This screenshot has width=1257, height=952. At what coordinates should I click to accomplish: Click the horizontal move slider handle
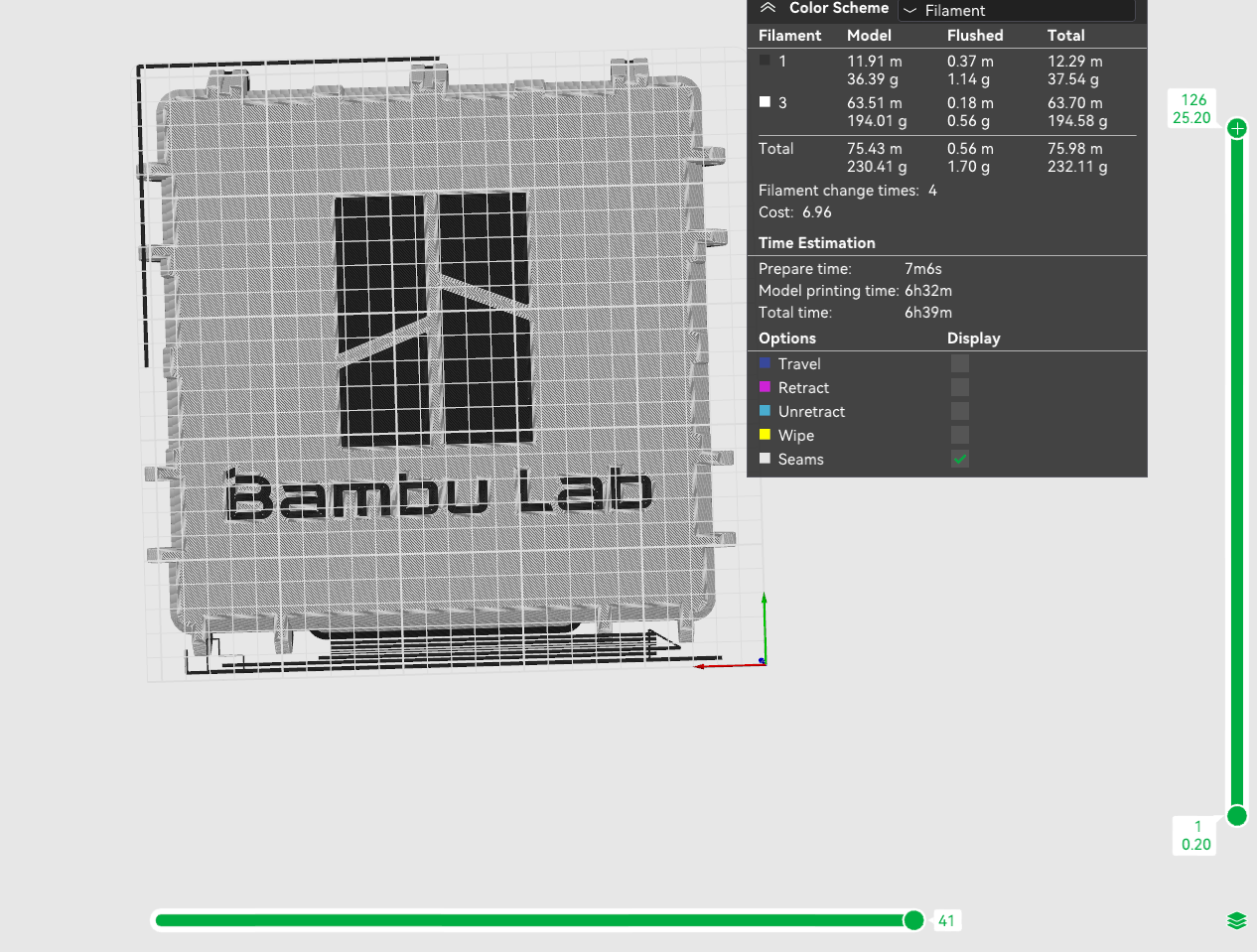[914, 920]
